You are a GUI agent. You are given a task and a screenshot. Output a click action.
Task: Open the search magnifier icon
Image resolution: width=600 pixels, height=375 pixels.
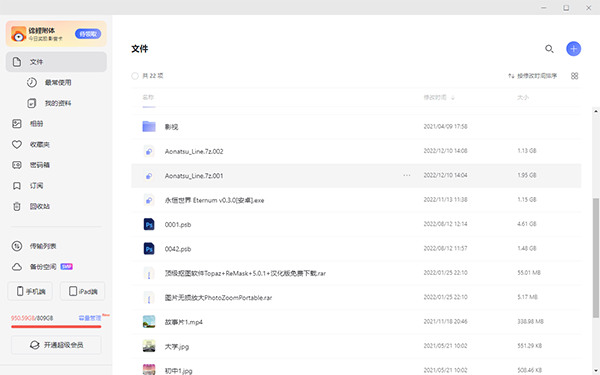click(549, 49)
